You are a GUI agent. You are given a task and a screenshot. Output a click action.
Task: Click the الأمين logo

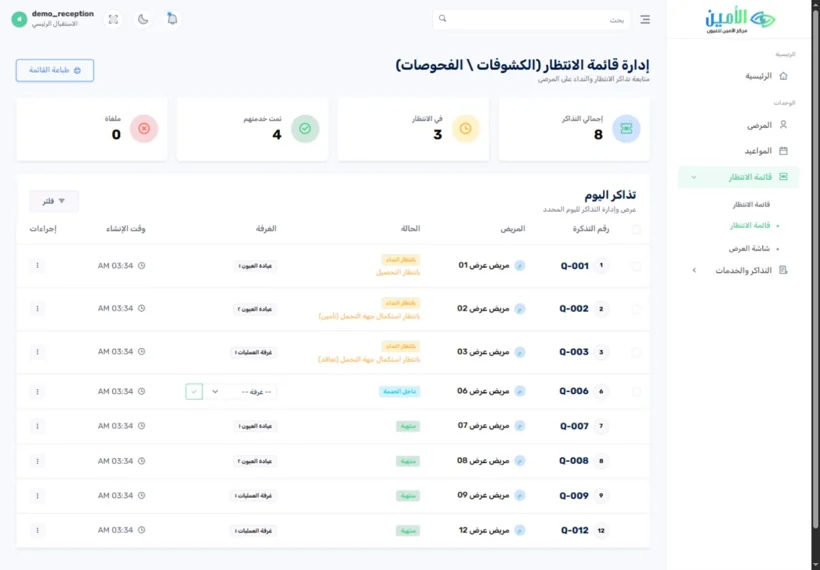pyautogui.click(x=739, y=21)
